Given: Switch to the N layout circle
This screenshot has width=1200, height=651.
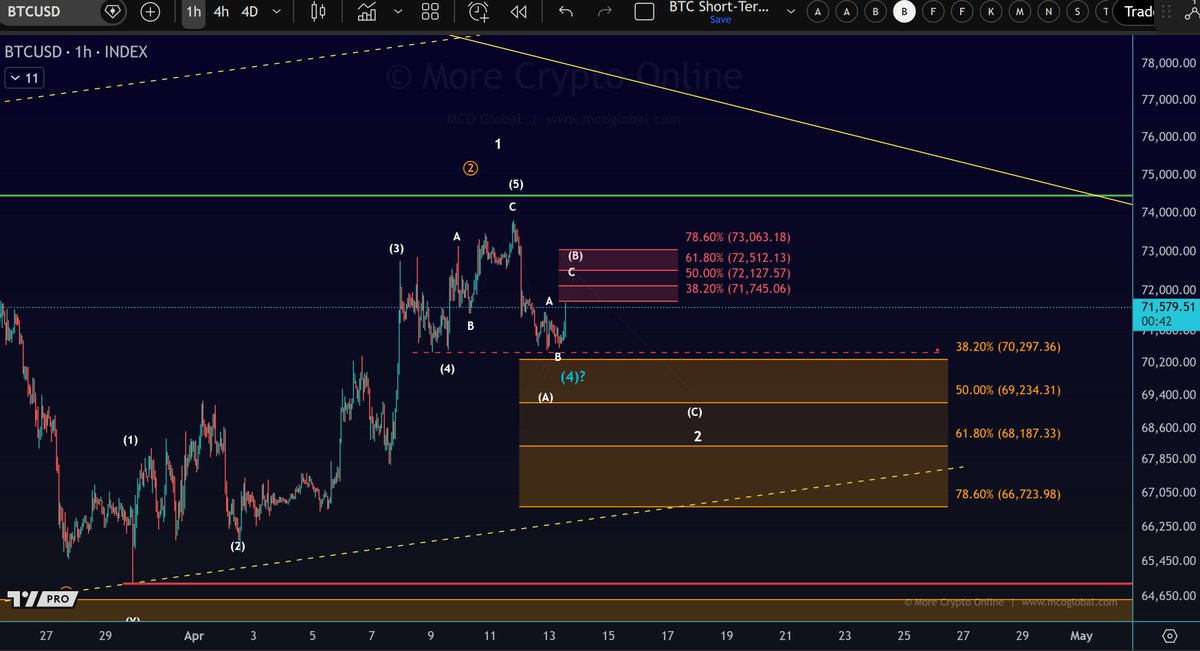Looking at the screenshot, I should click(1048, 12).
